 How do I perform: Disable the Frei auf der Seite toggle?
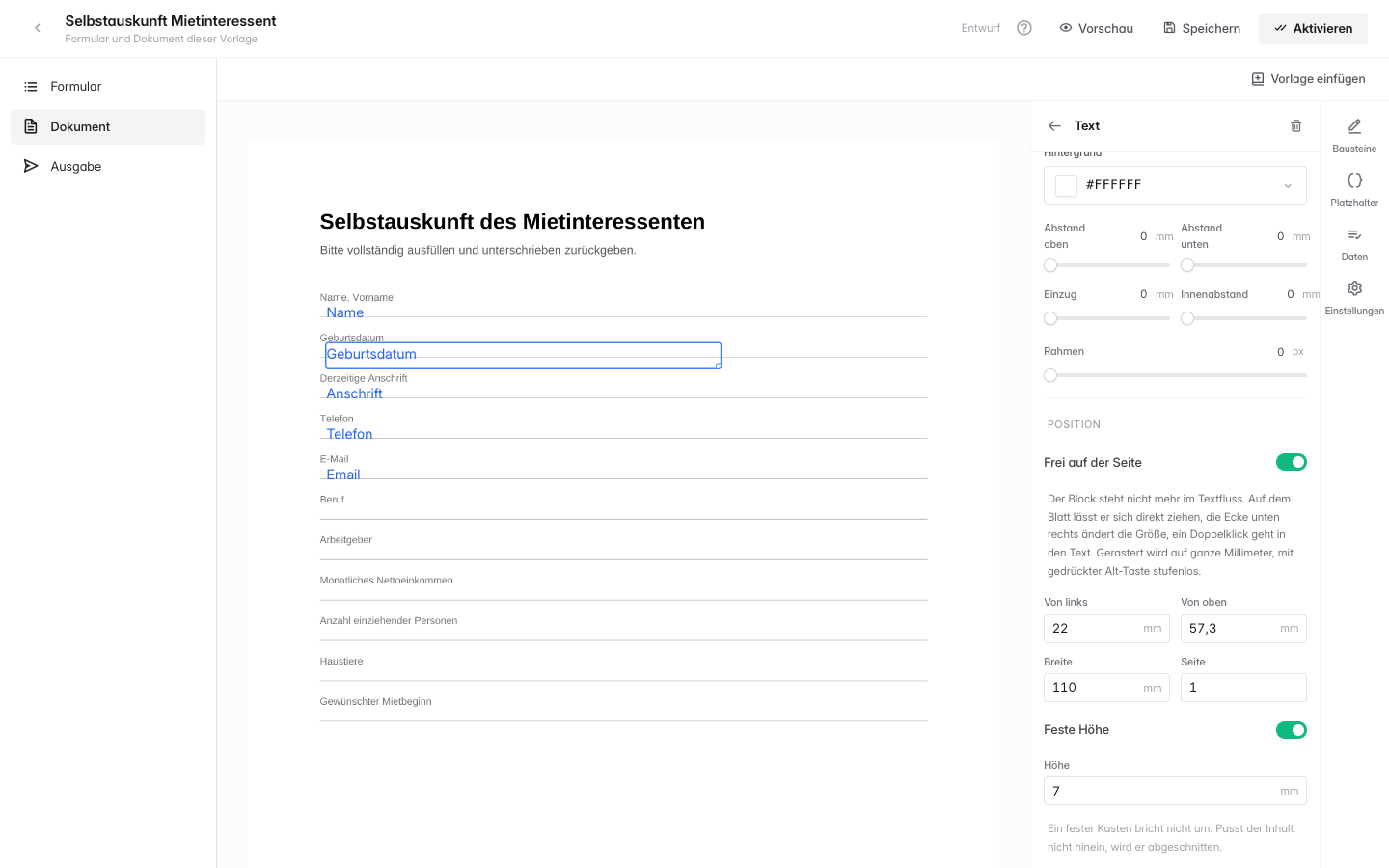coord(1291,462)
